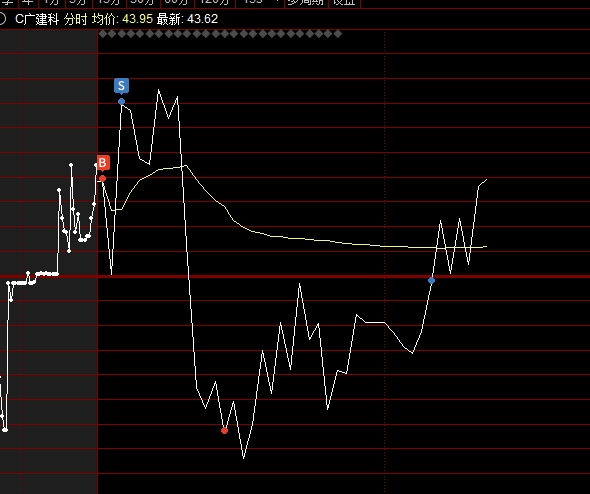Image resolution: width=590 pixels, height=494 pixels.
Task: Click the stock name C广建科
Action: click(37, 19)
